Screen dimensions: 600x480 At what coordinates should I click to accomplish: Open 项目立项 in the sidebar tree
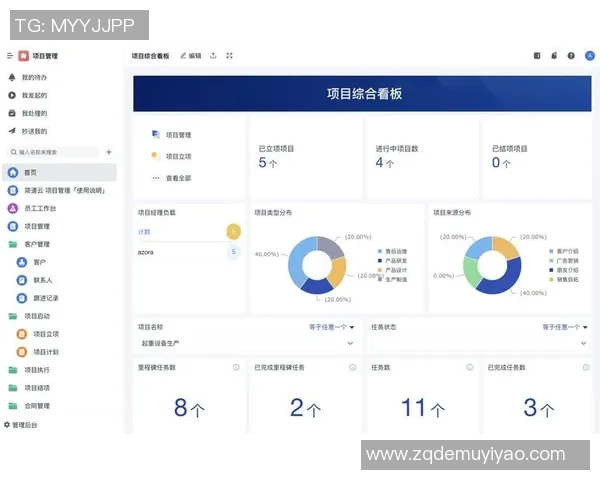click(38, 334)
